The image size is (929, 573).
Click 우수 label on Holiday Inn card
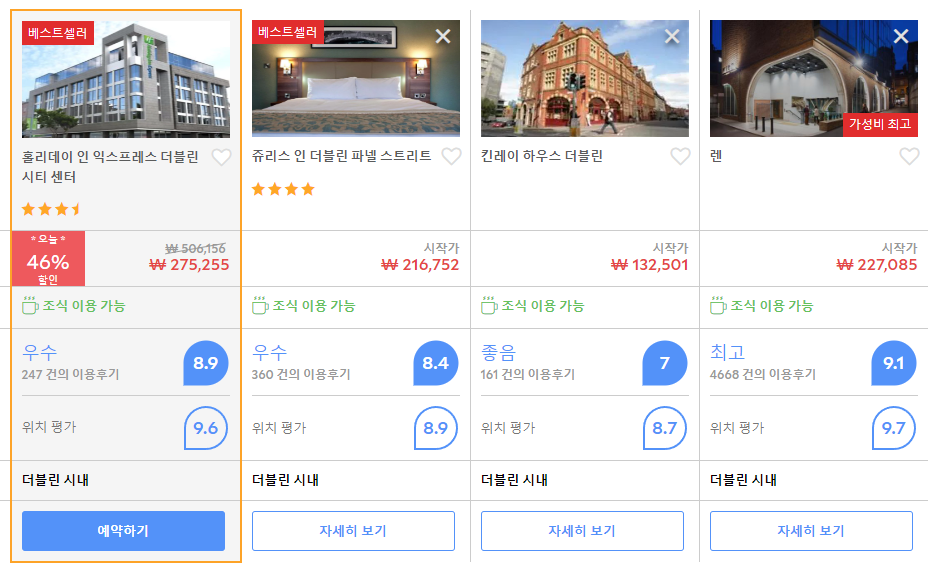pos(40,353)
